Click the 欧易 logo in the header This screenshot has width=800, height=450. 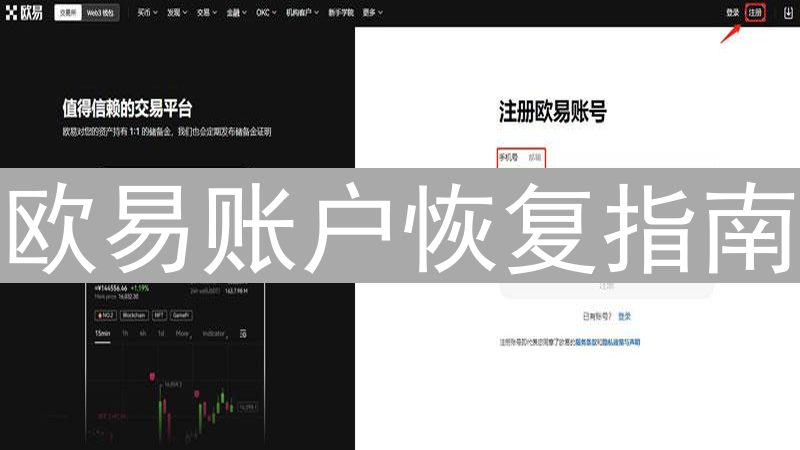[24, 12]
